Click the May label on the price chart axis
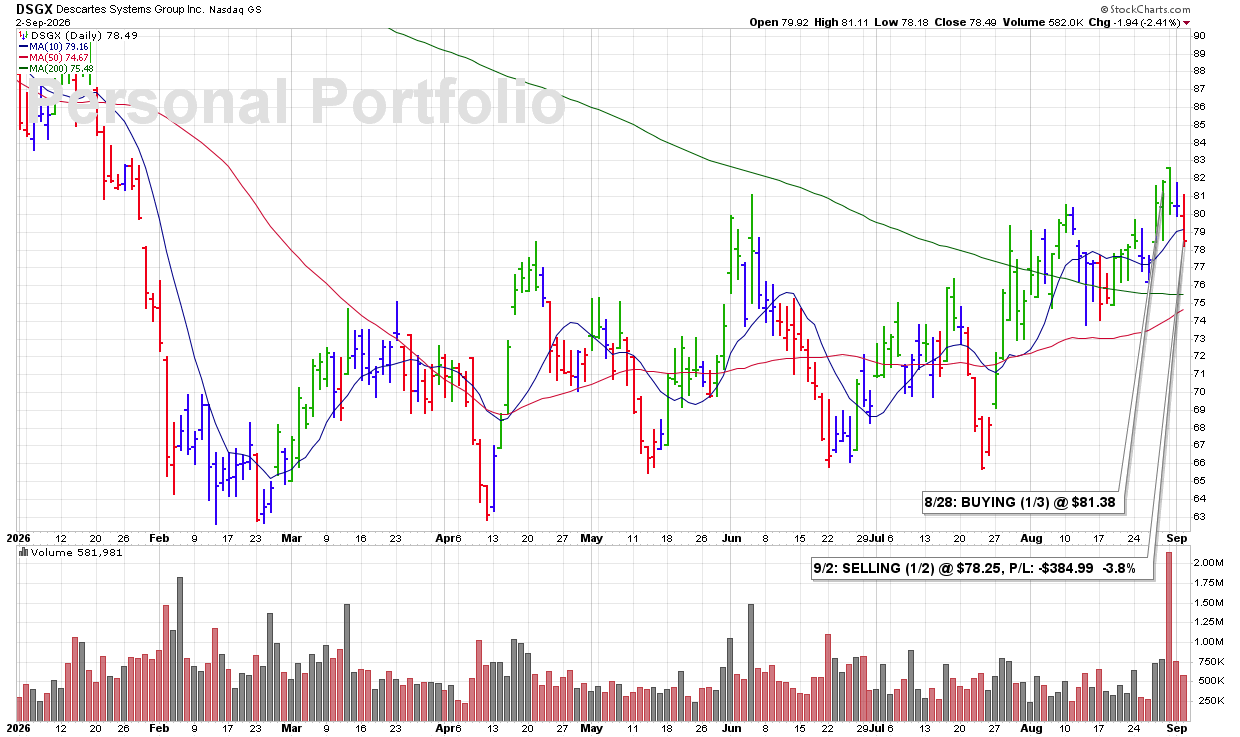The height and width of the screenshot is (737, 1240). tap(592, 538)
